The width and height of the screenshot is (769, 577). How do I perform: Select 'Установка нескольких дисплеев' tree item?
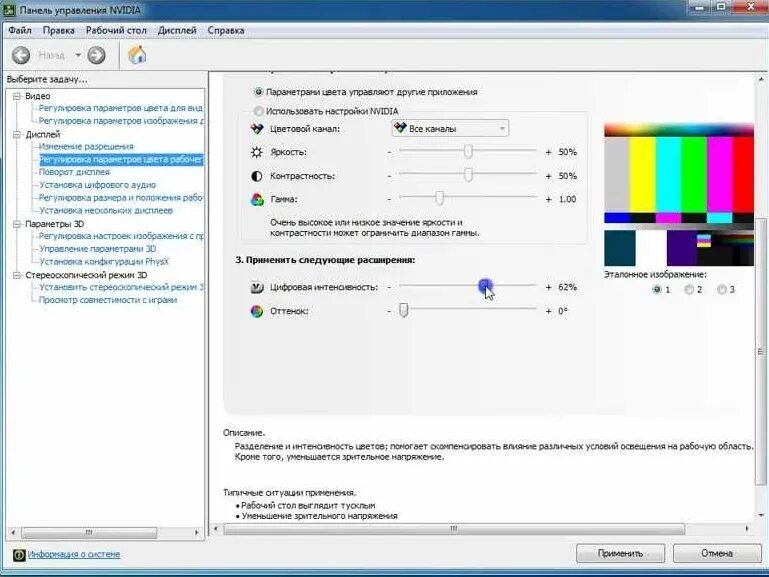pyautogui.click(x=106, y=210)
